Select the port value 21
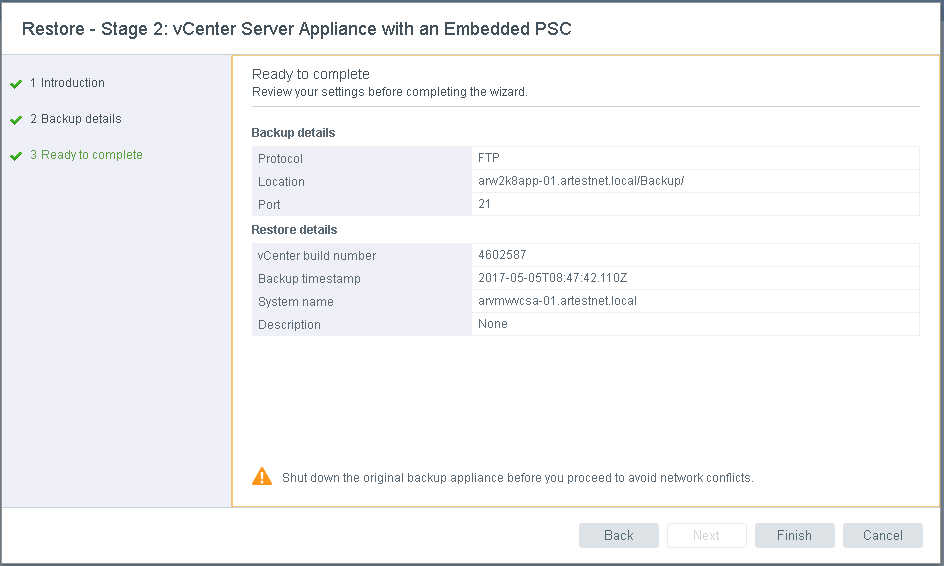The height and width of the screenshot is (566, 944). click(484, 204)
